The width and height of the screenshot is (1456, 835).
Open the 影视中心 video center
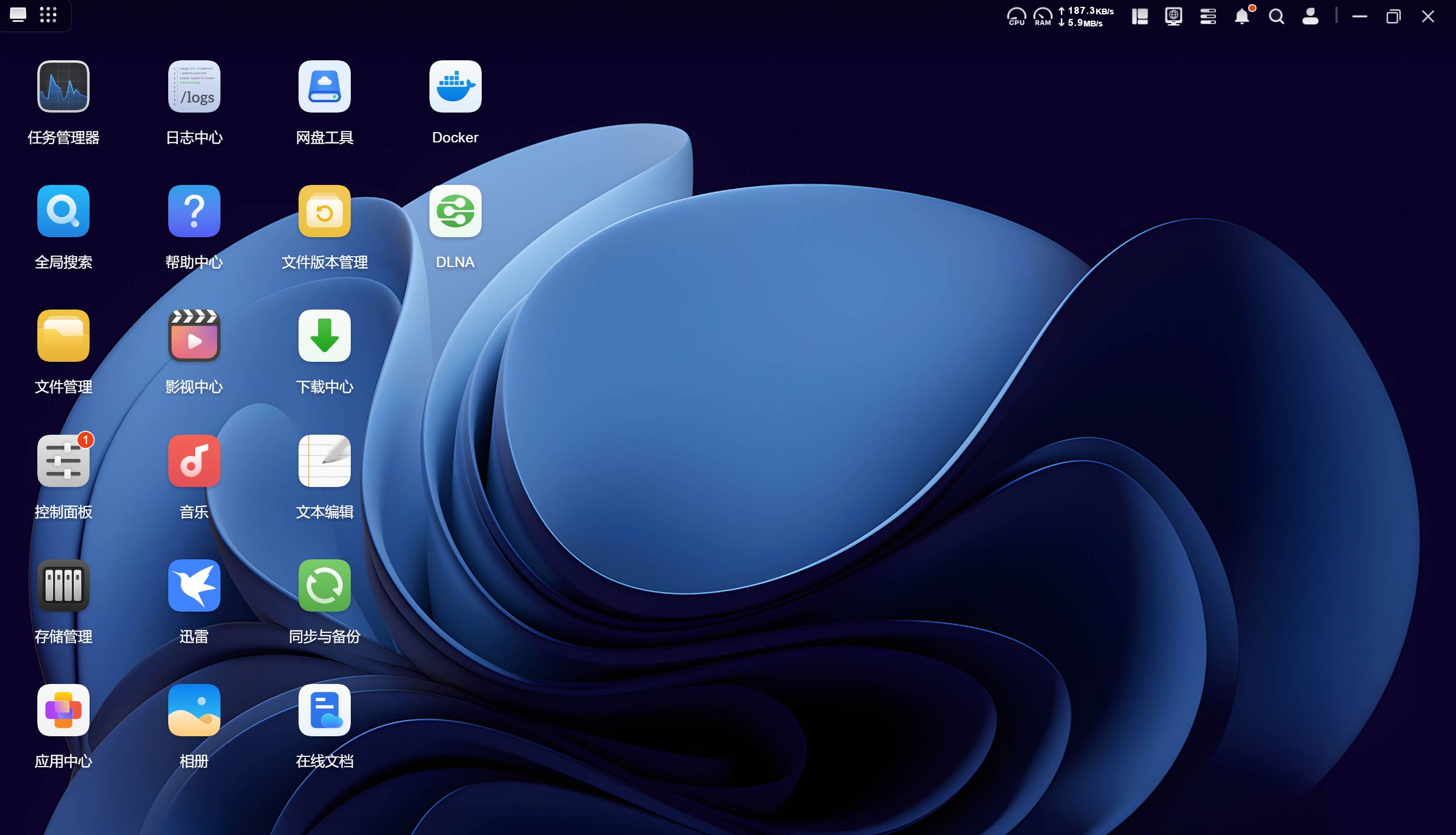(x=194, y=336)
